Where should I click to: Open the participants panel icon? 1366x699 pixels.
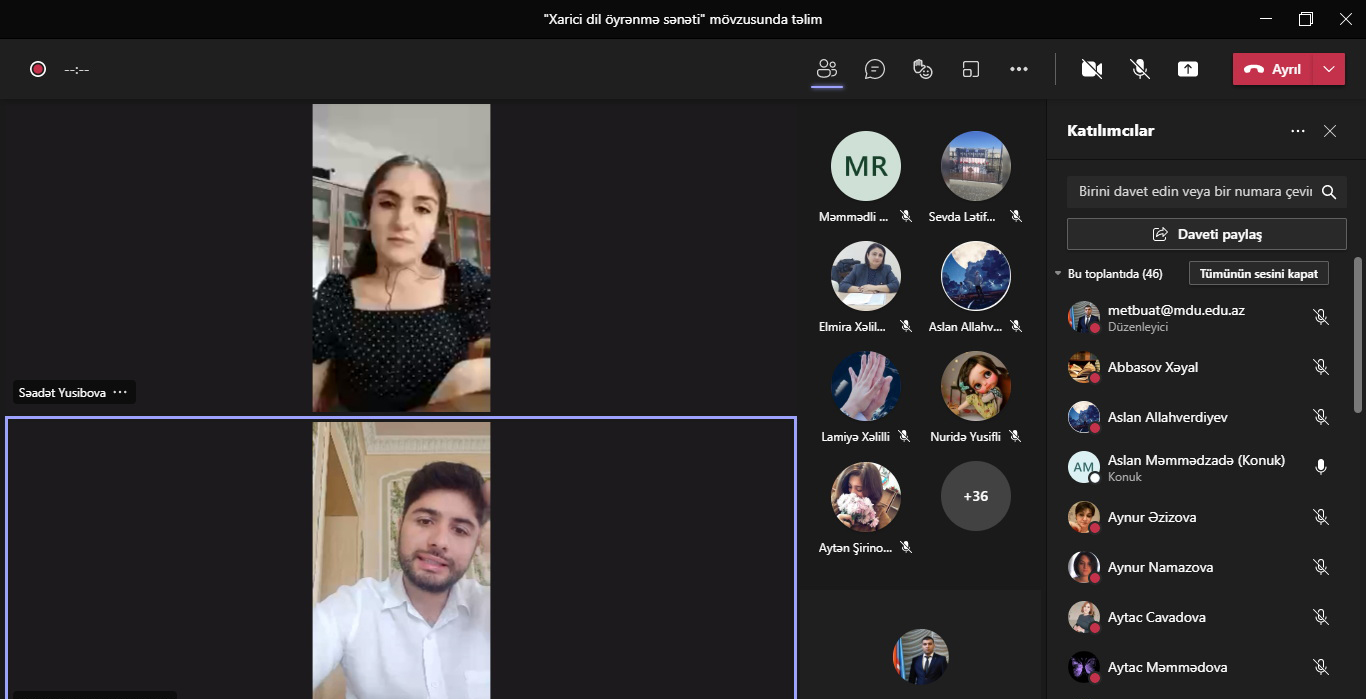(x=826, y=69)
